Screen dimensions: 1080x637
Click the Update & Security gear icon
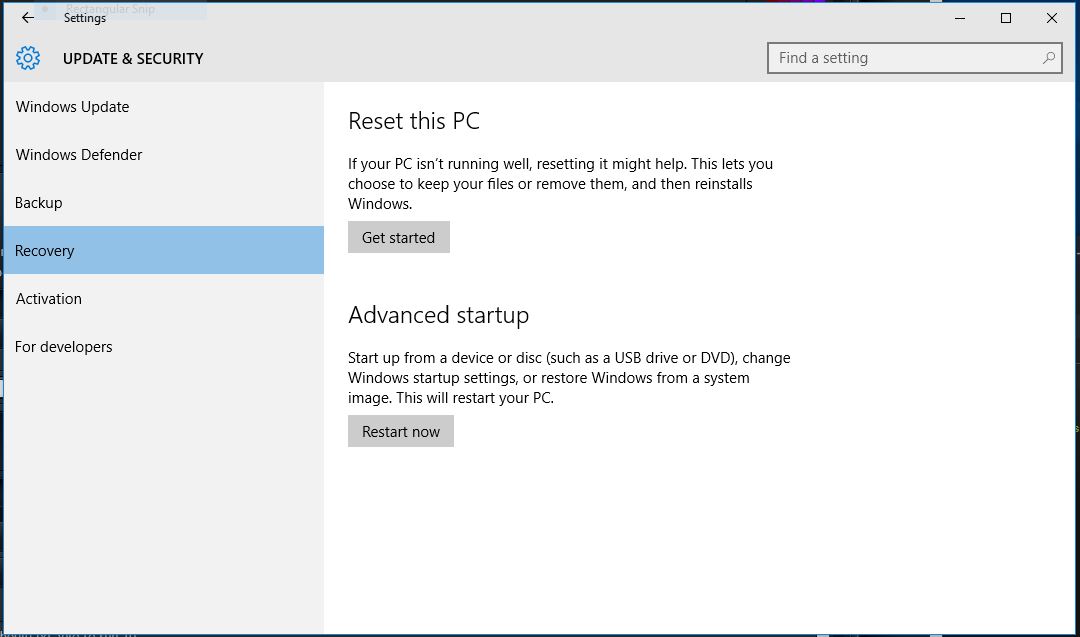[x=28, y=58]
